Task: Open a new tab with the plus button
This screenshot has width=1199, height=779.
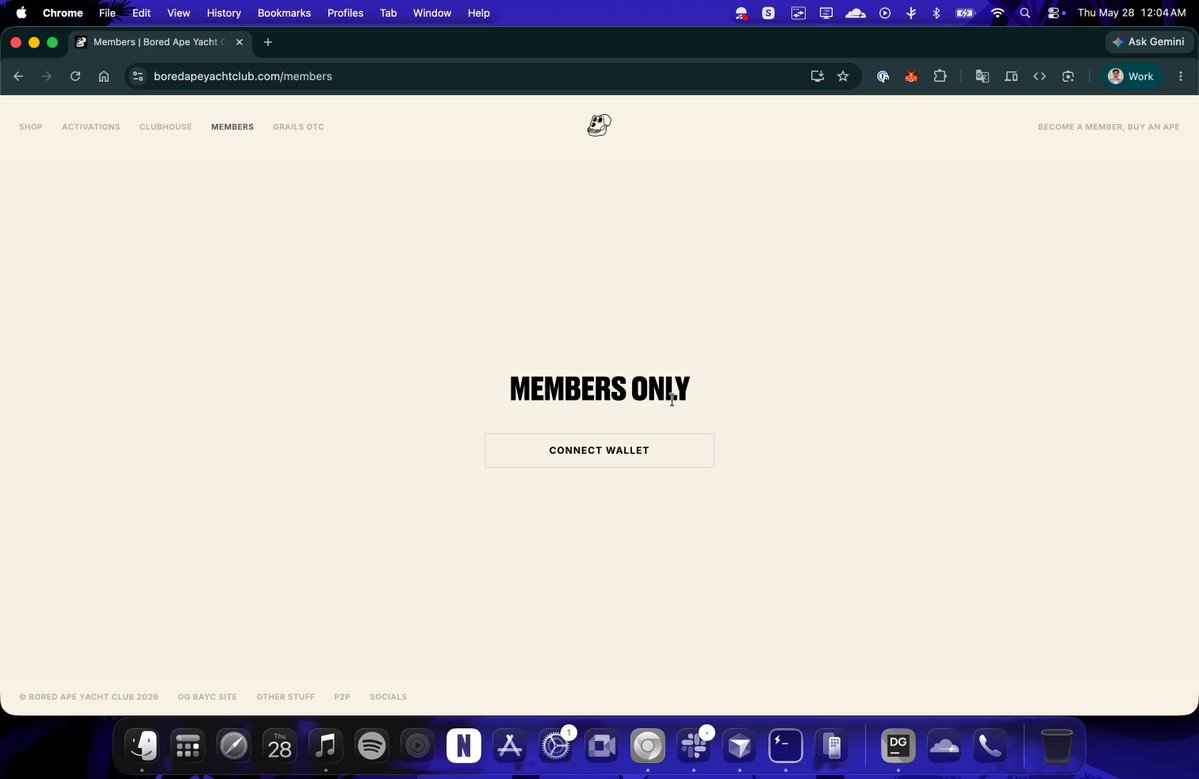Action: (268, 42)
